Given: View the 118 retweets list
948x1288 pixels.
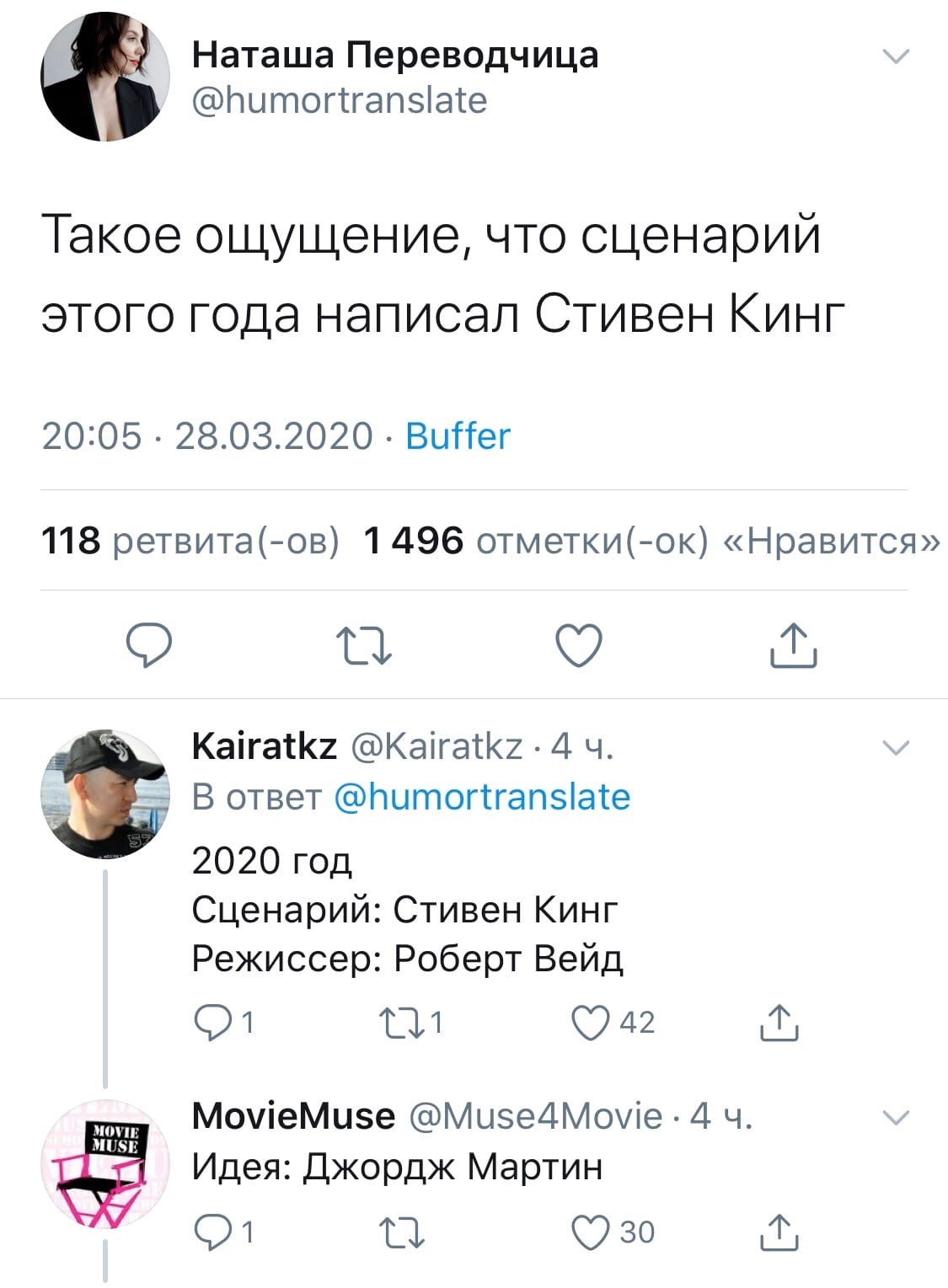Looking at the screenshot, I should [190, 541].
